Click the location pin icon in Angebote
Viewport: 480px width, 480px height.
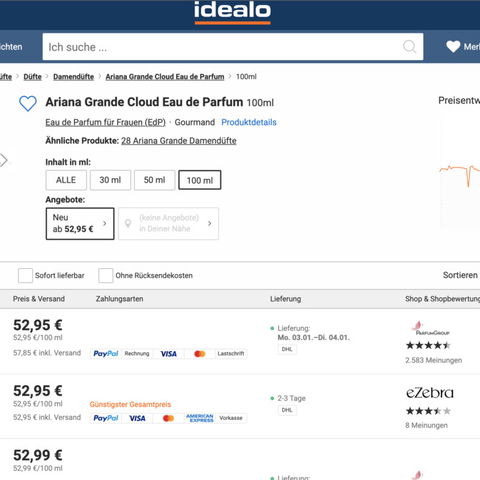point(128,223)
